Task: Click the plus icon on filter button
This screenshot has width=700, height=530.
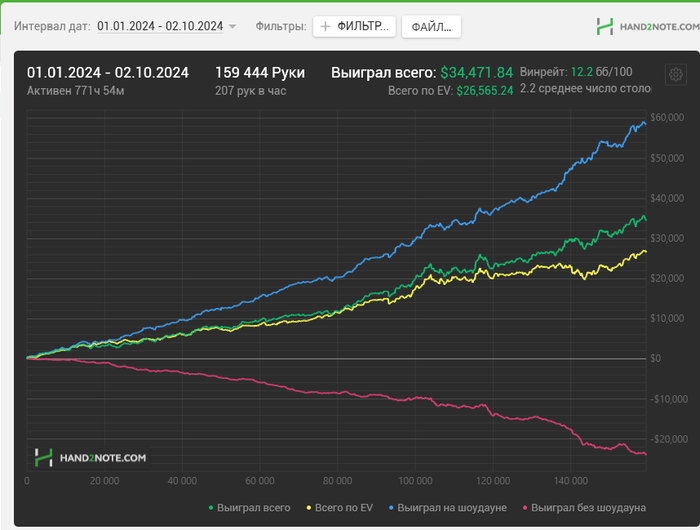Action: 325,27
